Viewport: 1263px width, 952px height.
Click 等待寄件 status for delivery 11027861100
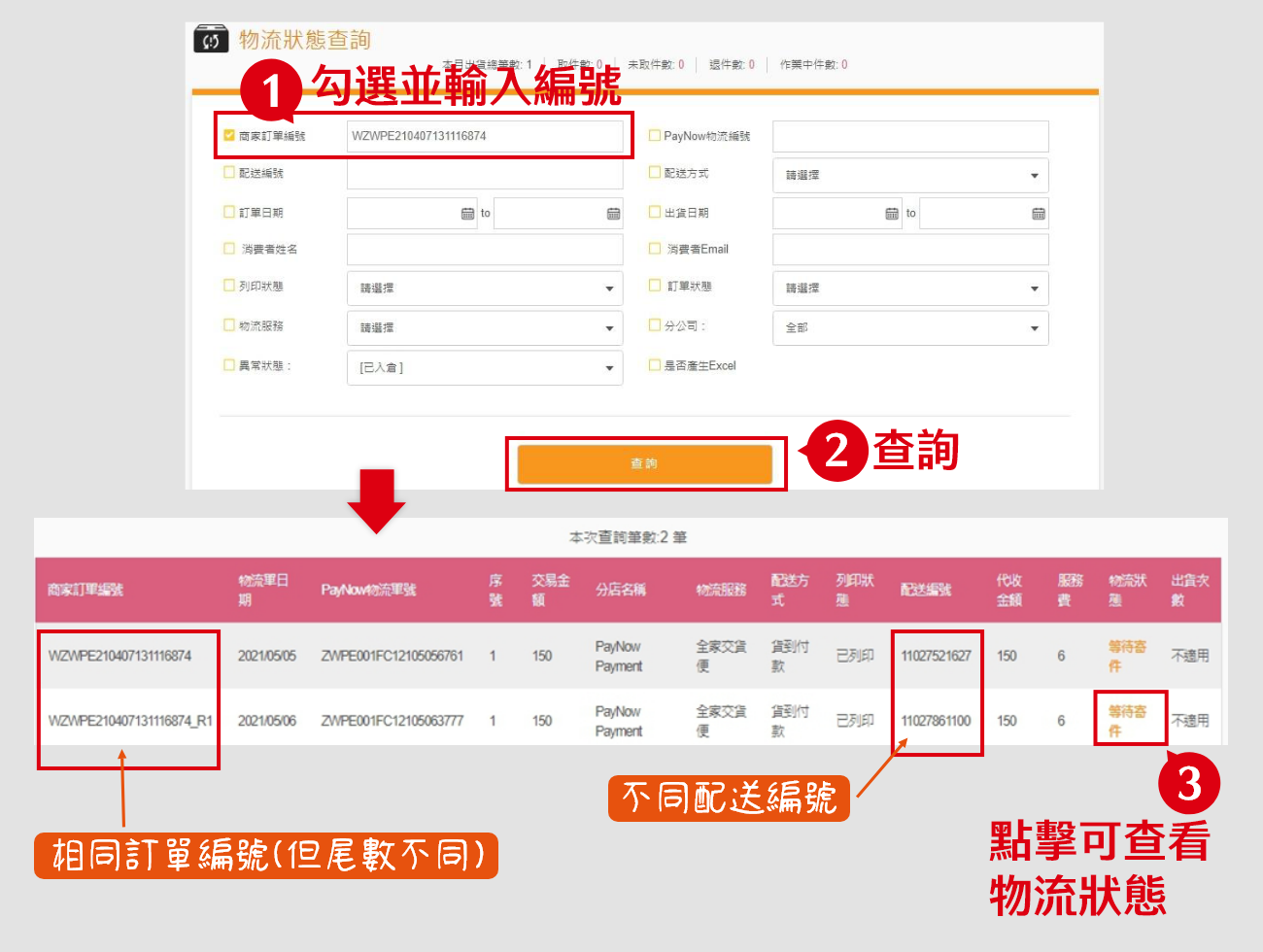click(x=1127, y=721)
